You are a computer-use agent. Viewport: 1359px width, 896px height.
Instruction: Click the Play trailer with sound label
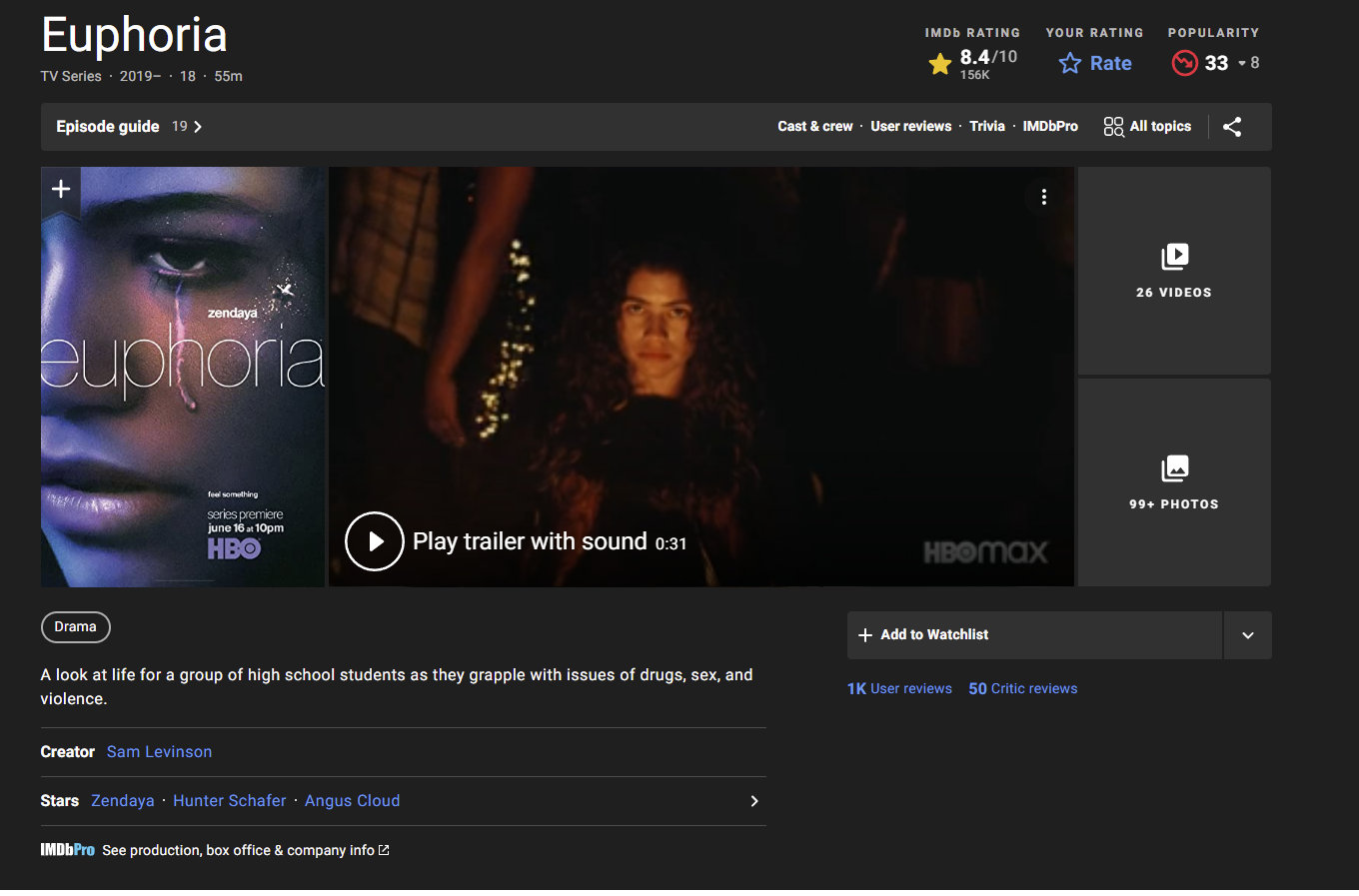tap(530, 541)
